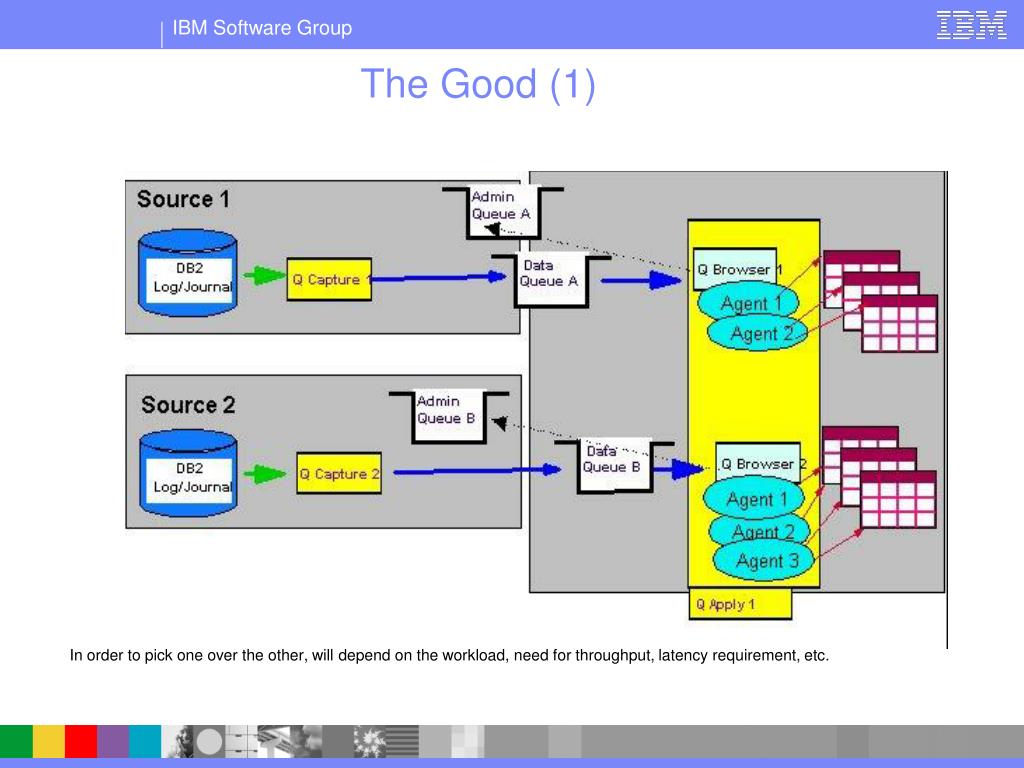Click the green square in footer strip
Screen dimensions: 1024x768
(x=16, y=741)
